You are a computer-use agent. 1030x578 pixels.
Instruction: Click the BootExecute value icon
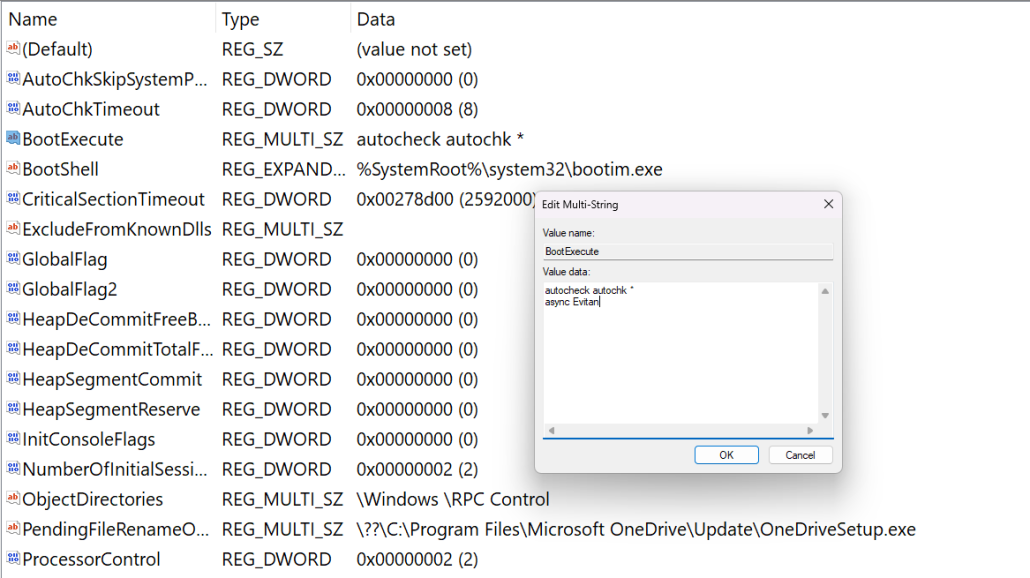(x=13, y=138)
